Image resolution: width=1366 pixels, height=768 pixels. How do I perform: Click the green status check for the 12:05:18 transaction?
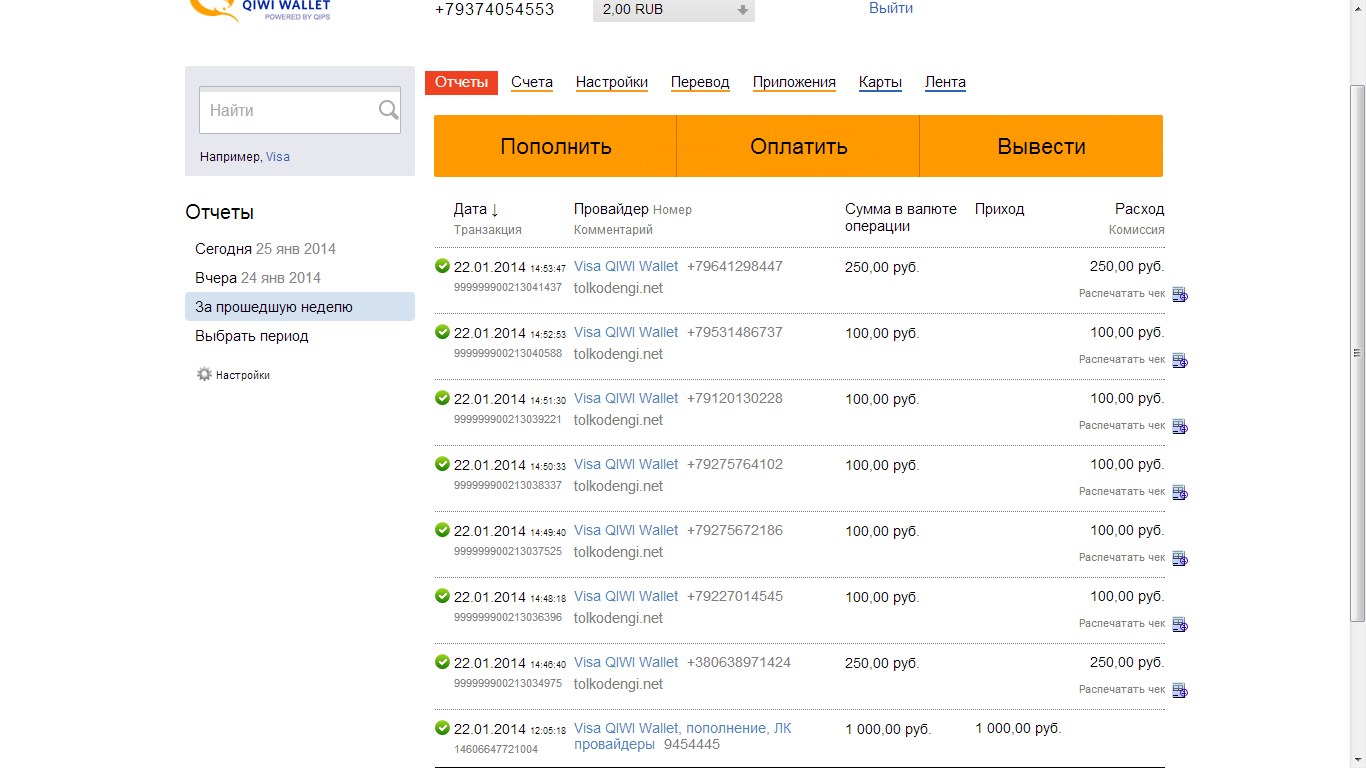pyautogui.click(x=442, y=728)
